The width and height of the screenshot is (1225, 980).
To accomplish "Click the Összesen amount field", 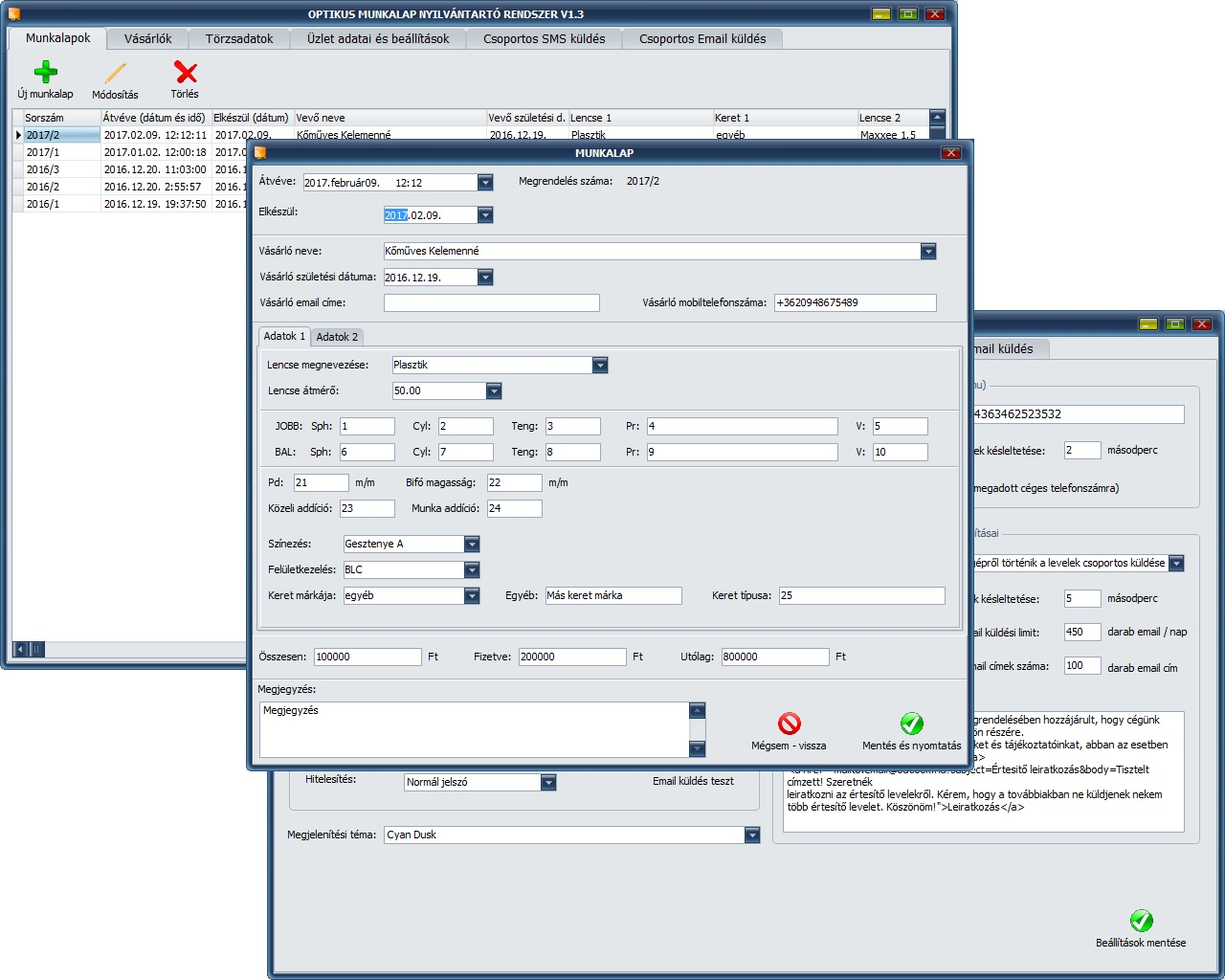I will [x=367, y=657].
